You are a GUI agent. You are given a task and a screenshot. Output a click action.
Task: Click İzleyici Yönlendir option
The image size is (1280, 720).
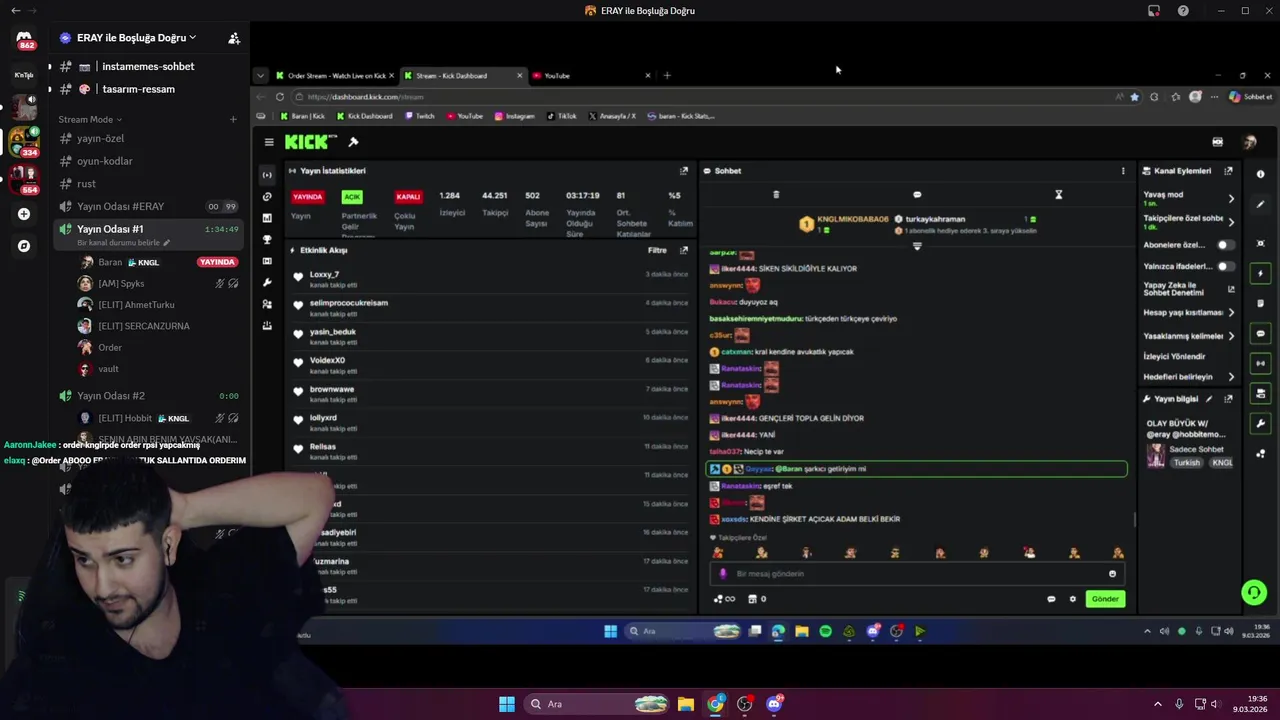tap(1174, 356)
